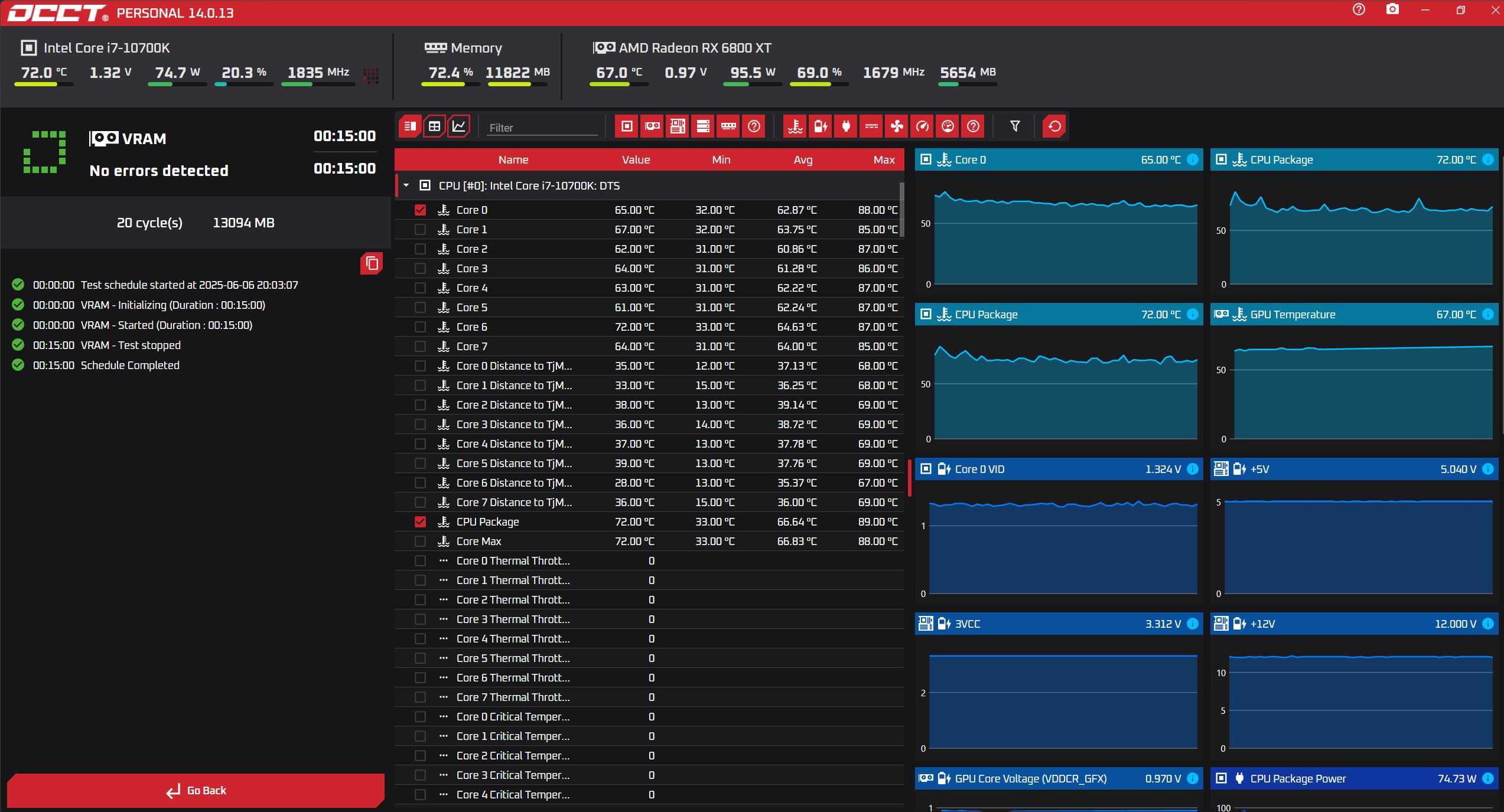The height and width of the screenshot is (812, 1504).
Task: Select the 3VCC graph header
Action: 1059,624
